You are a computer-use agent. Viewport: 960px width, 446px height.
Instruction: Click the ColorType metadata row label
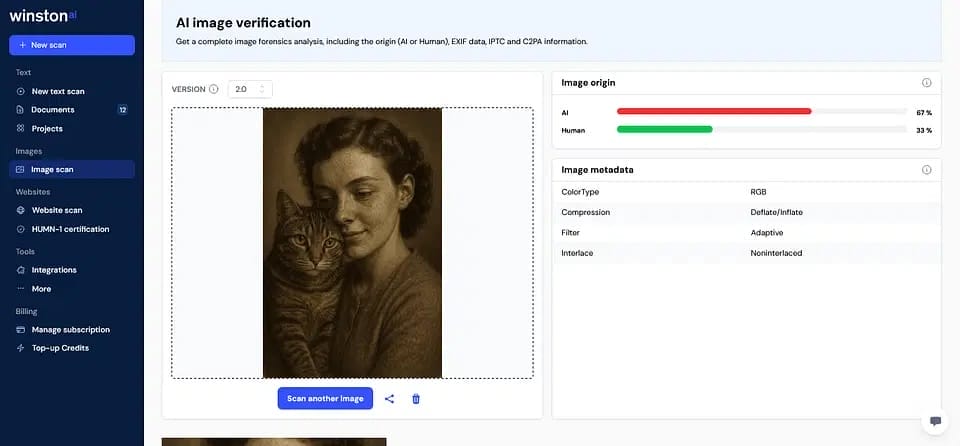pyautogui.click(x=580, y=192)
